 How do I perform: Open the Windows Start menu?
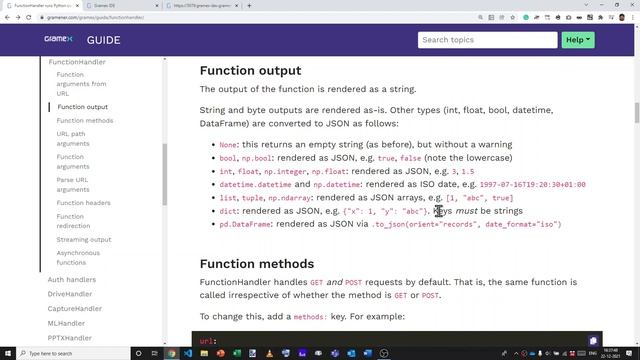[x=8, y=353]
